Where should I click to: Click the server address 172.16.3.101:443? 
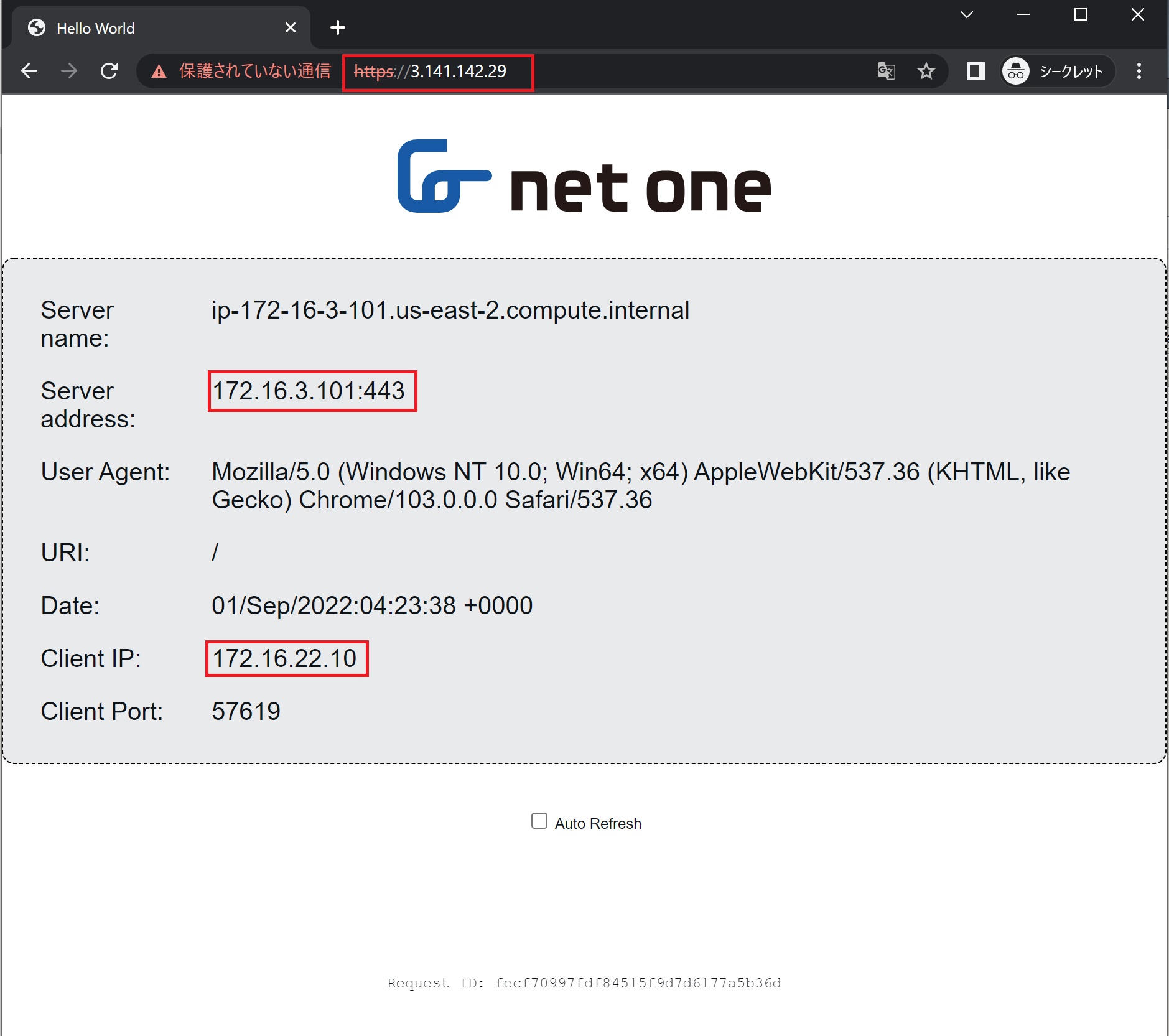309,391
